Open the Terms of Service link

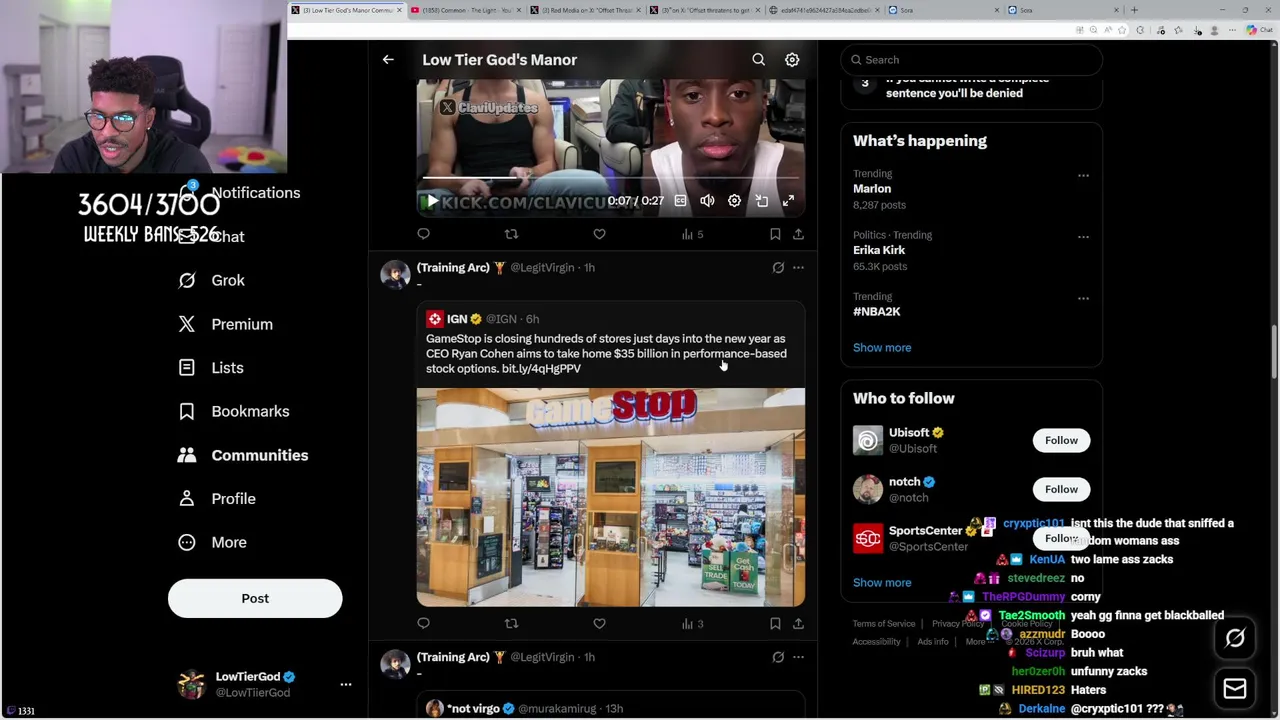[x=884, y=624]
